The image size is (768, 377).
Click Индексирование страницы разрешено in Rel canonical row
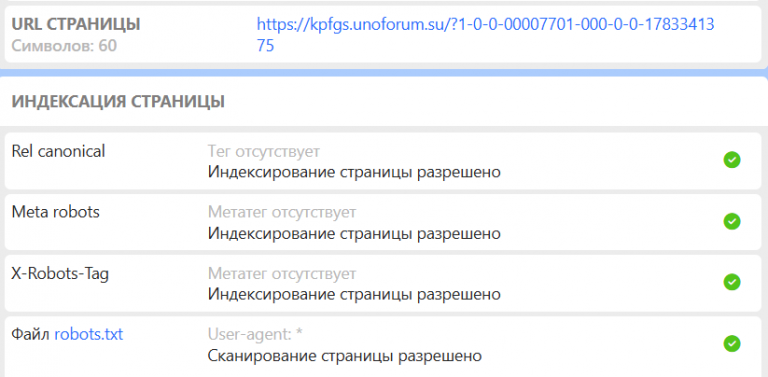click(x=354, y=172)
